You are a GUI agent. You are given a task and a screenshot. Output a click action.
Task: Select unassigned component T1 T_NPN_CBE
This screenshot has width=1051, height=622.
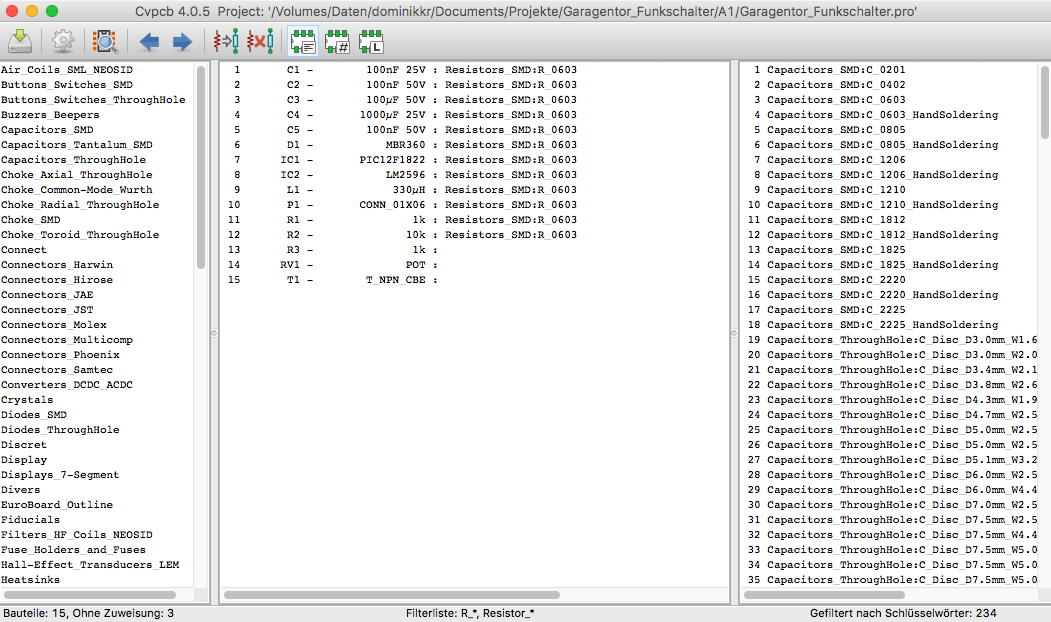coord(332,280)
